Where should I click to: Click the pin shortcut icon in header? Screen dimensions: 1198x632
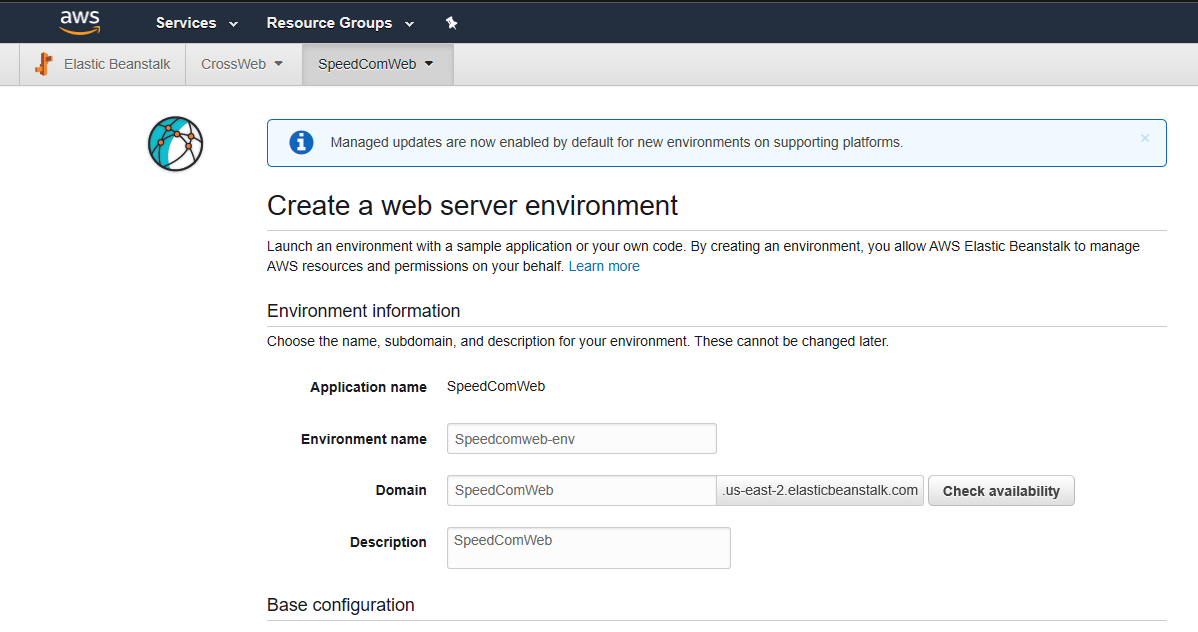pos(451,23)
